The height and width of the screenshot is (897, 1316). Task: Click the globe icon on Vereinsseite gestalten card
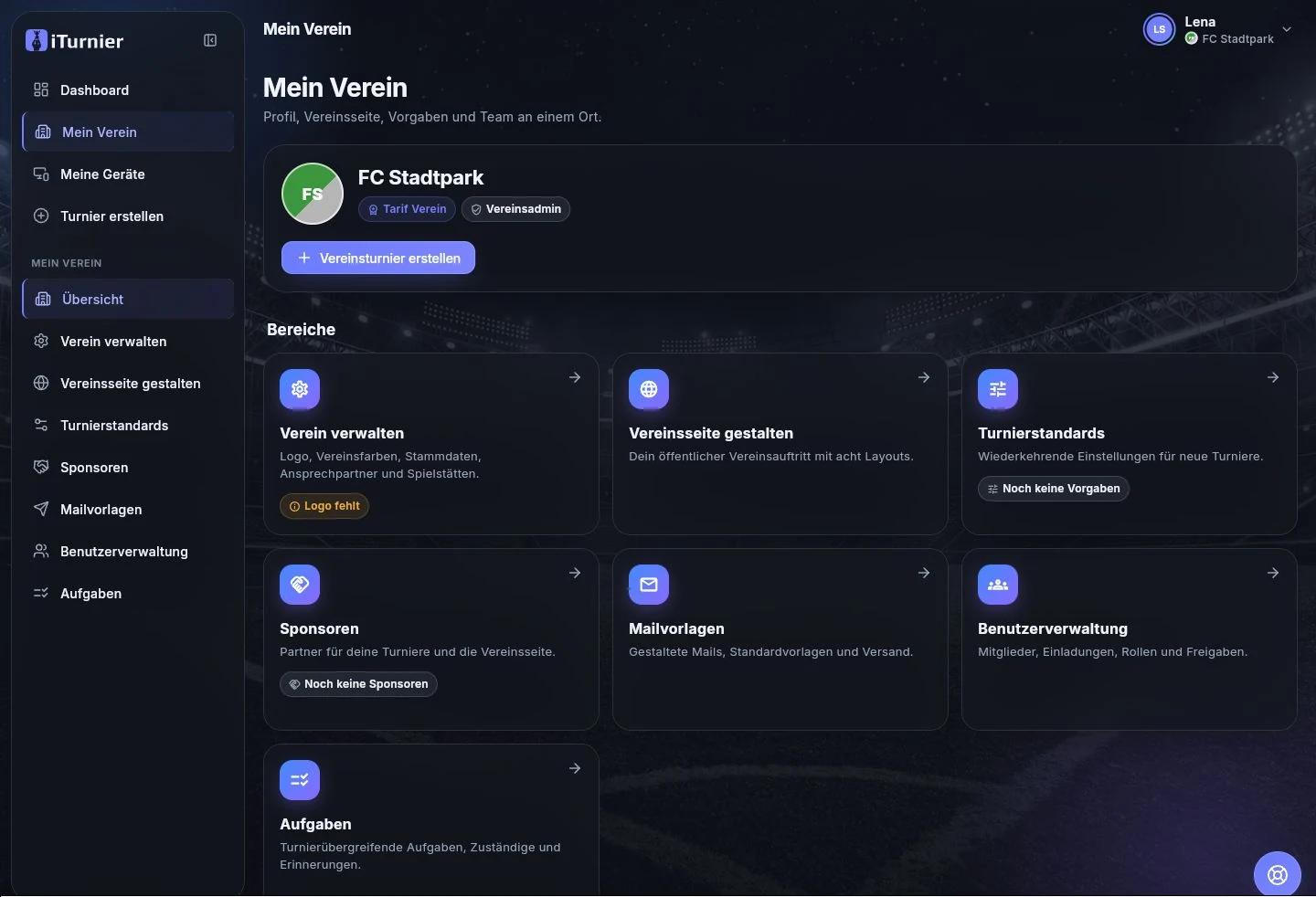pyautogui.click(x=649, y=389)
